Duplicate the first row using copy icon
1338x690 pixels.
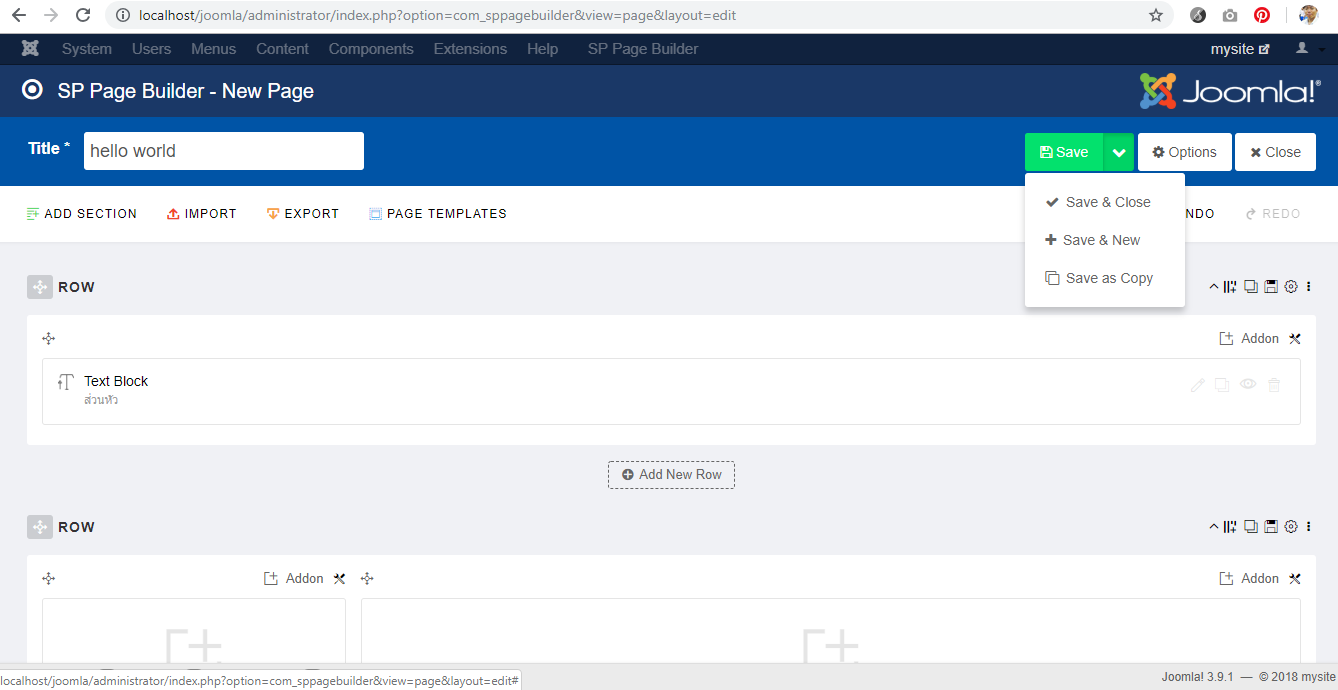pyautogui.click(x=1251, y=287)
